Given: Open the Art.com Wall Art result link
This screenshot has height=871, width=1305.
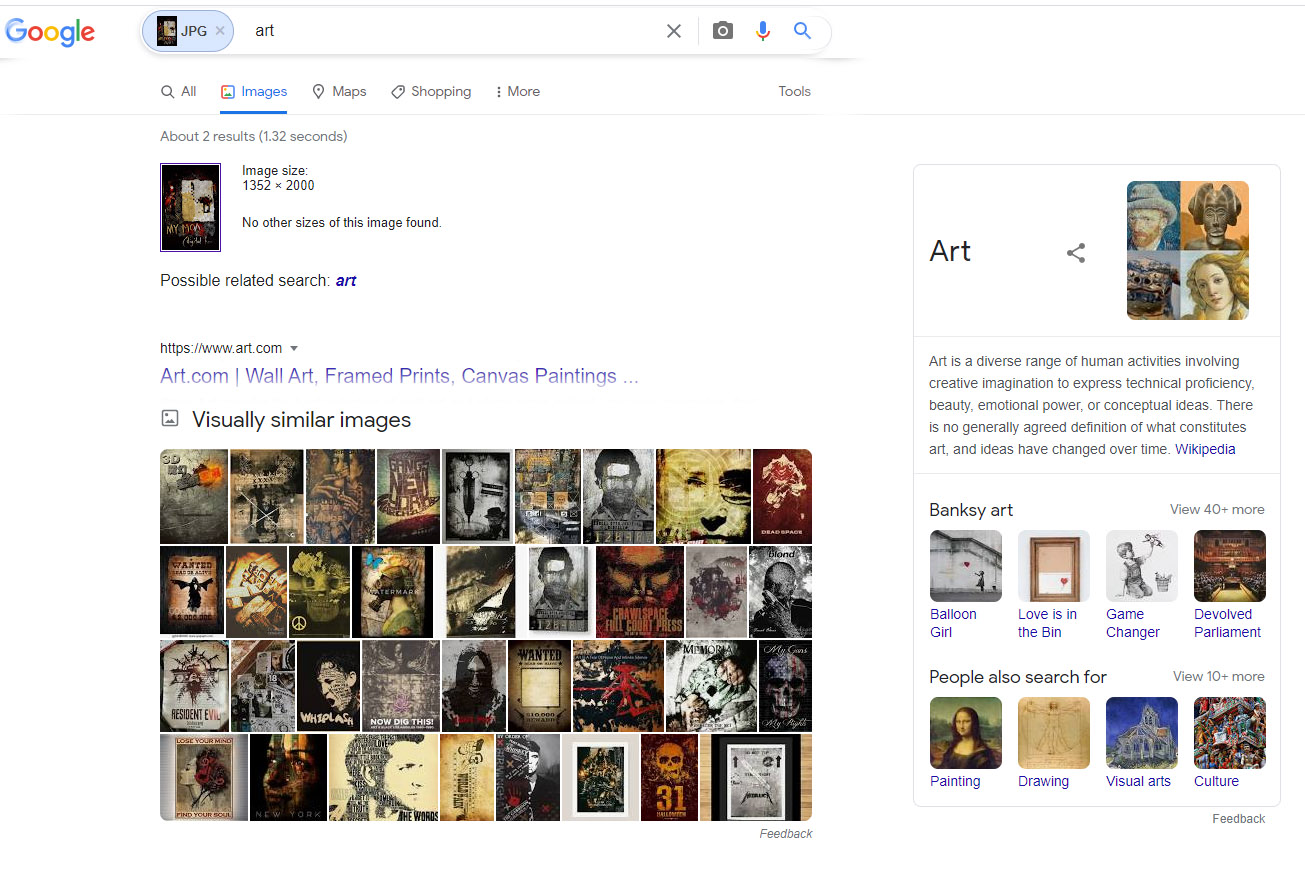Looking at the screenshot, I should [x=399, y=376].
